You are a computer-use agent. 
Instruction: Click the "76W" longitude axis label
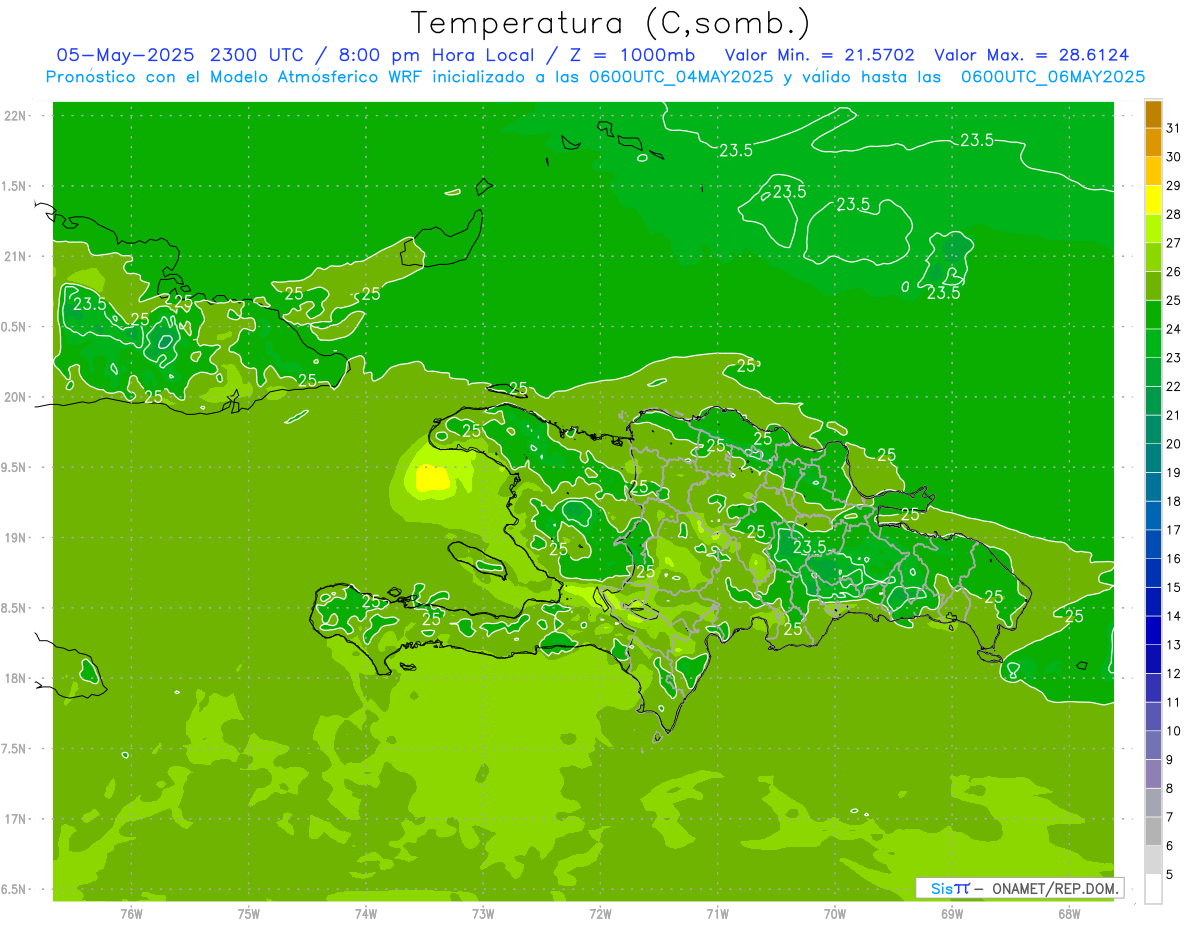click(131, 913)
